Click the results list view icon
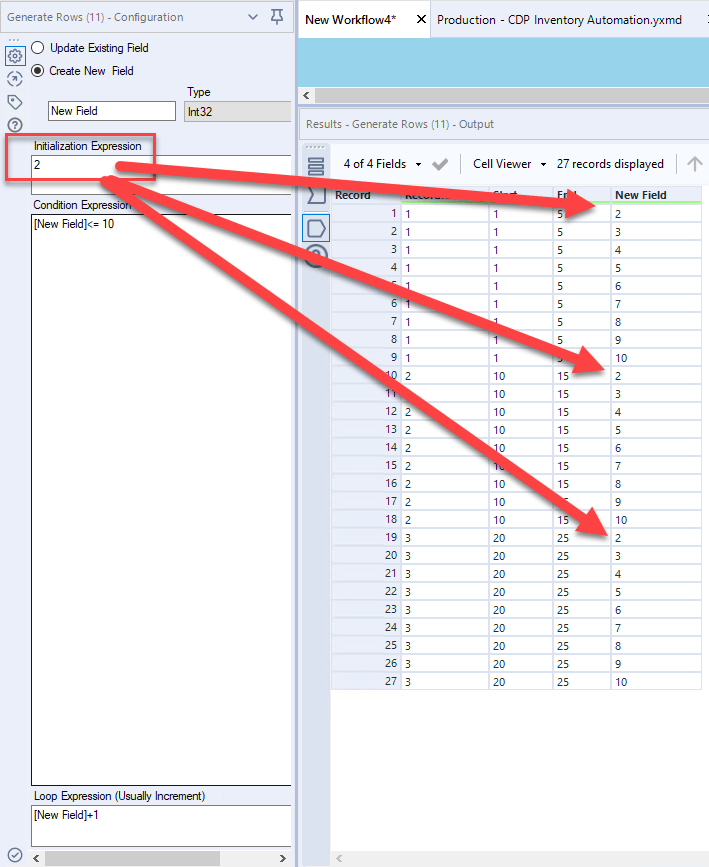709x867 pixels. 316,166
